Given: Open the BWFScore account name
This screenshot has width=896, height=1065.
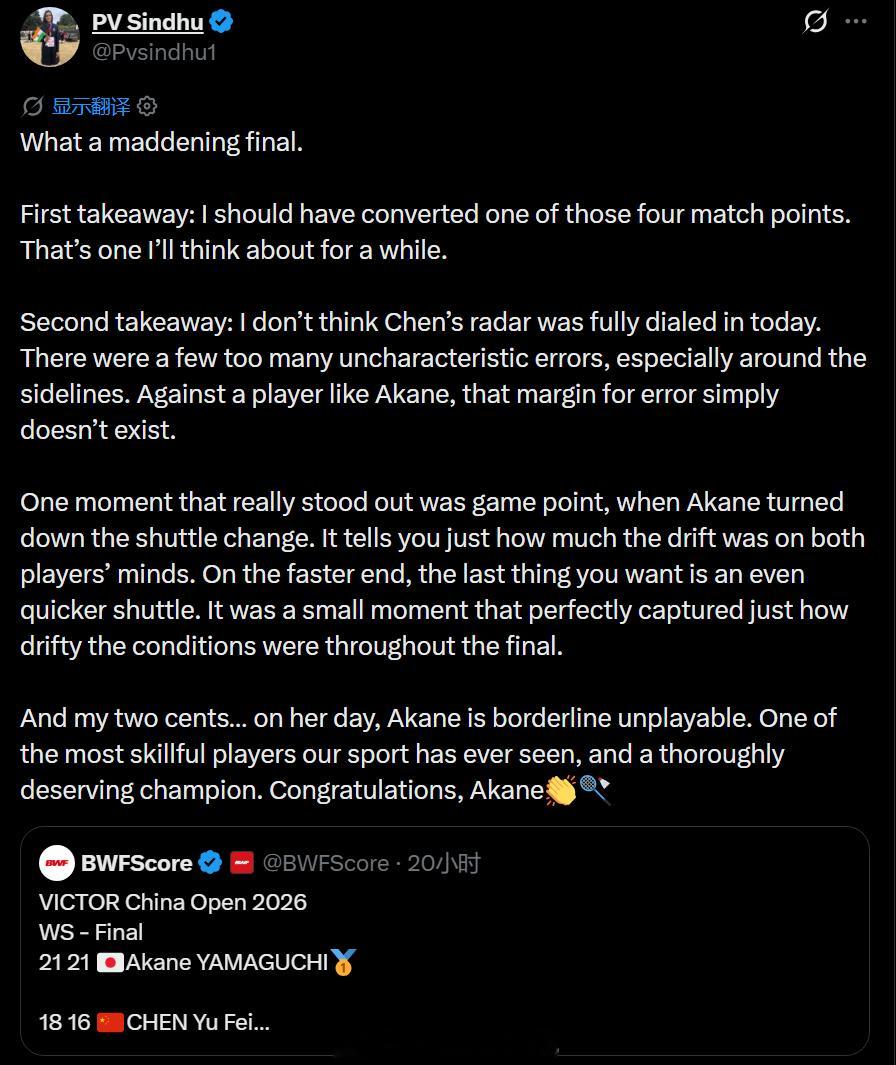Looking at the screenshot, I should (137, 863).
